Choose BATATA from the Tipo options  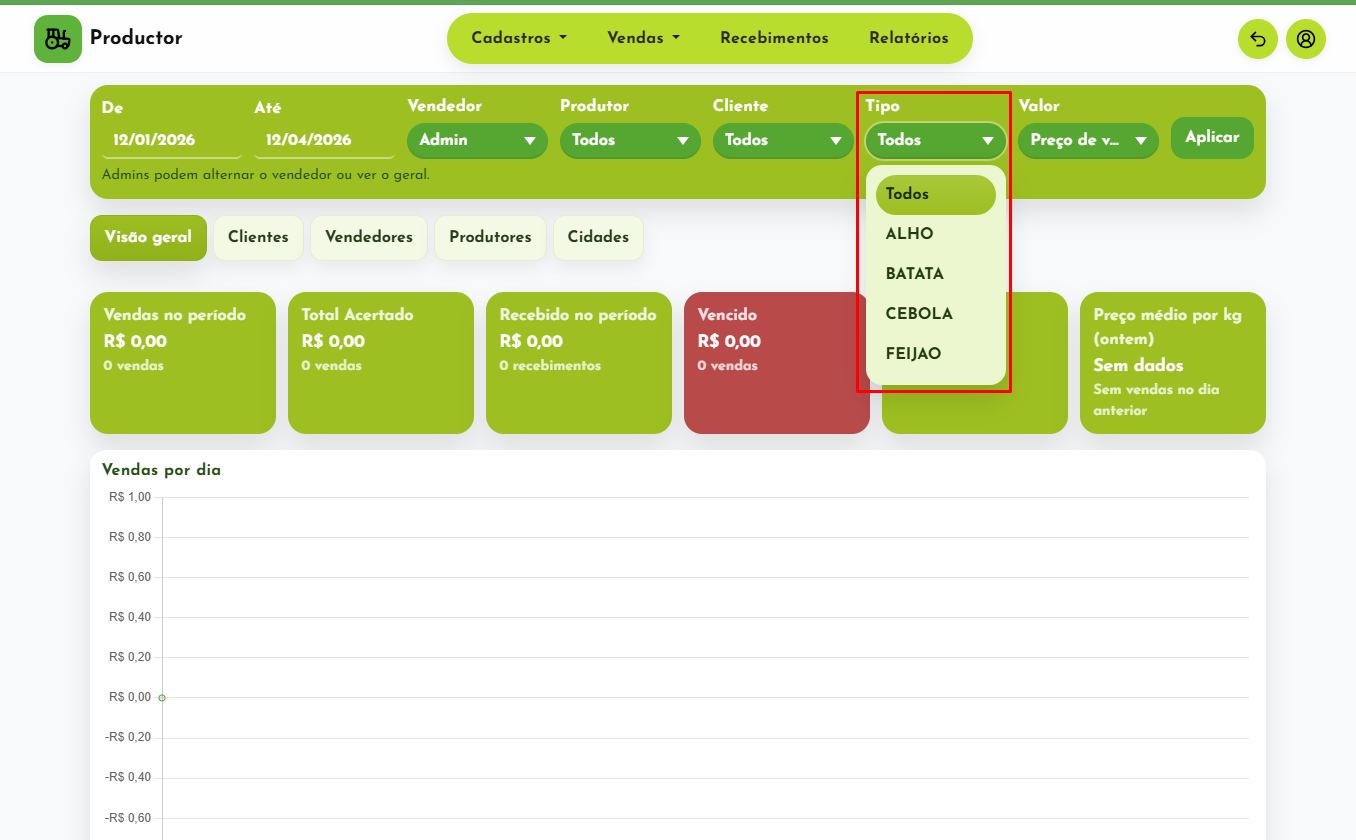click(x=914, y=274)
